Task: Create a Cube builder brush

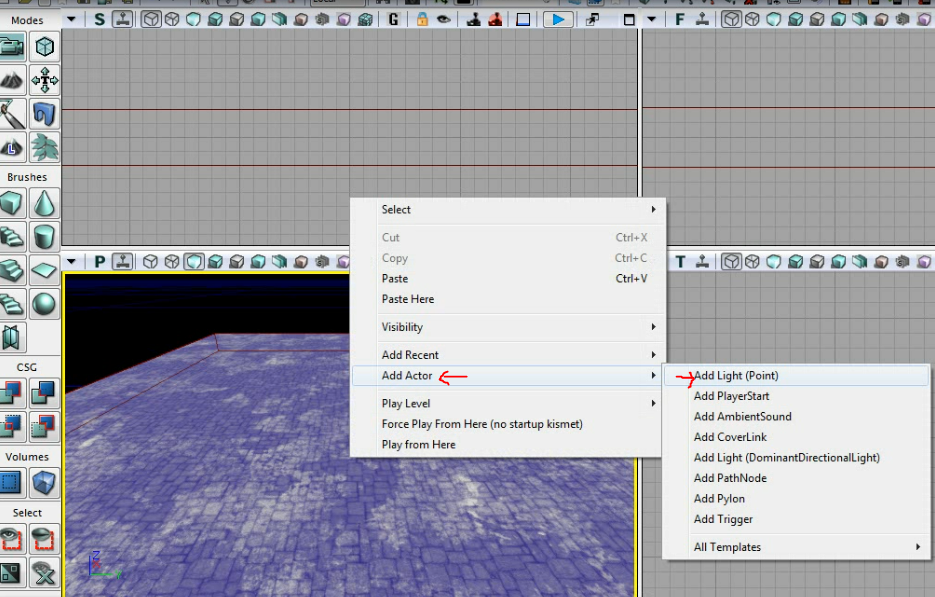Action: tap(12, 203)
